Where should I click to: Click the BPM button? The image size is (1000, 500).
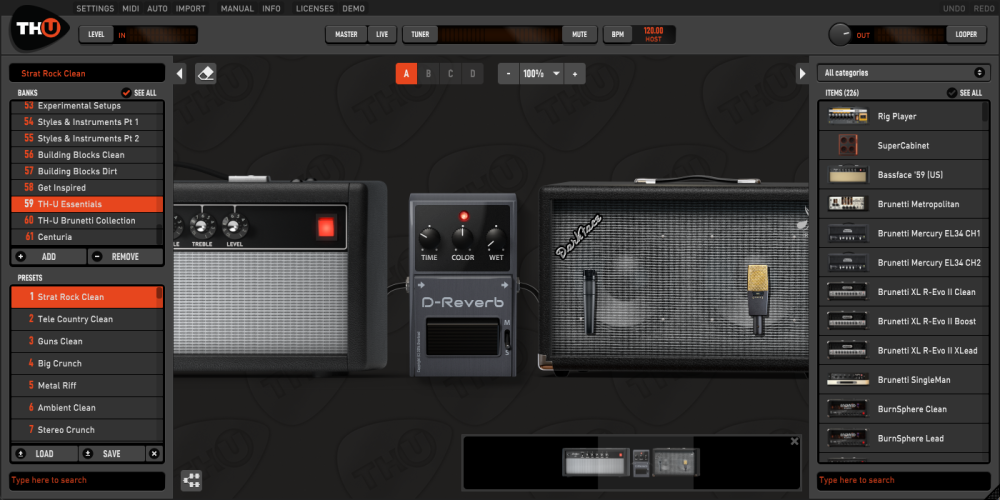(617, 34)
